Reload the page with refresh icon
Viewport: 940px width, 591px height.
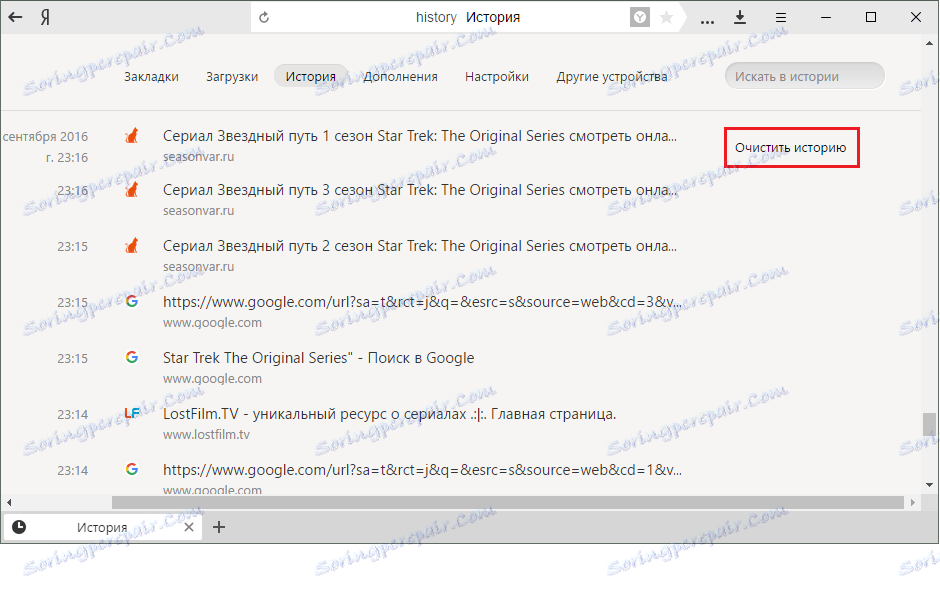coord(264,17)
